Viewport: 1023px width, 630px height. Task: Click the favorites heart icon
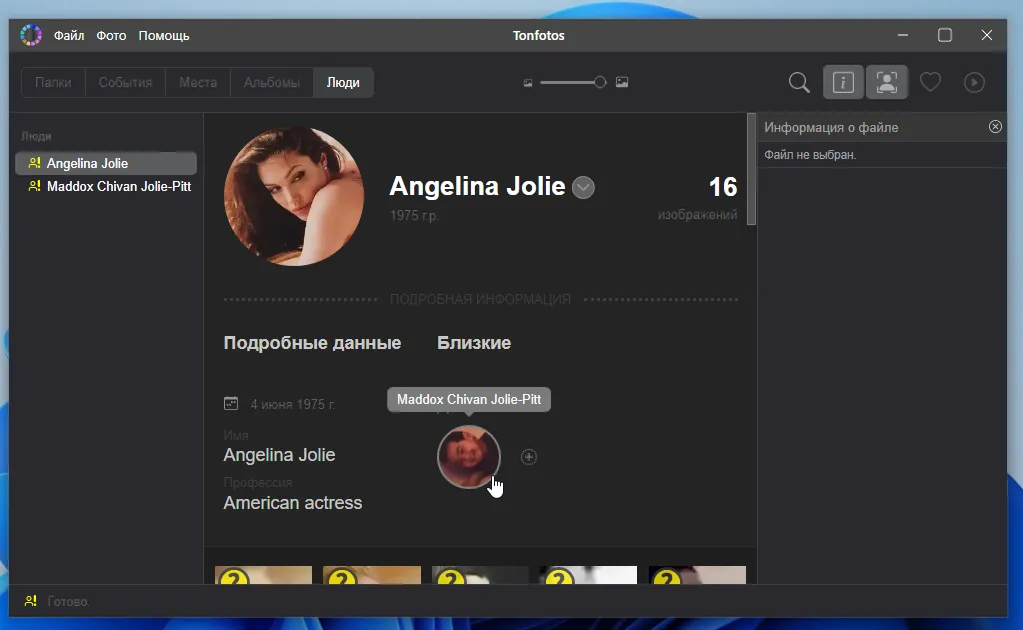[x=930, y=83]
